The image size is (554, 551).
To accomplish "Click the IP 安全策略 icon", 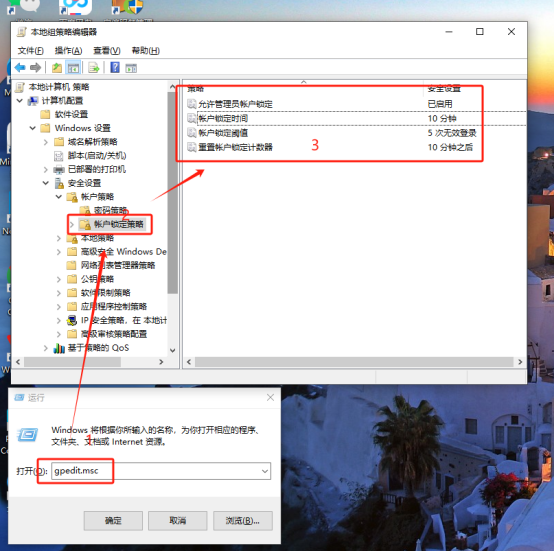I will point(72,321).
